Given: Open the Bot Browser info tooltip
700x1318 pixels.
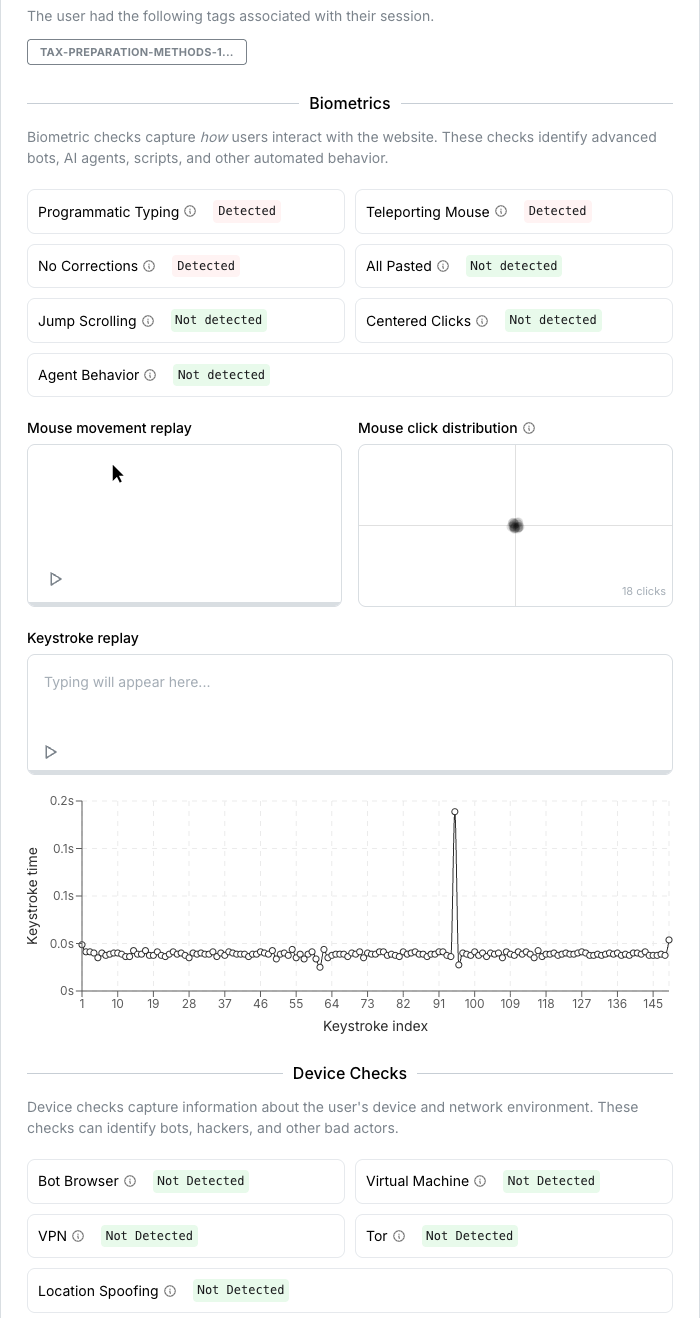Looking at the screenshot, I should coord(130,1181).
